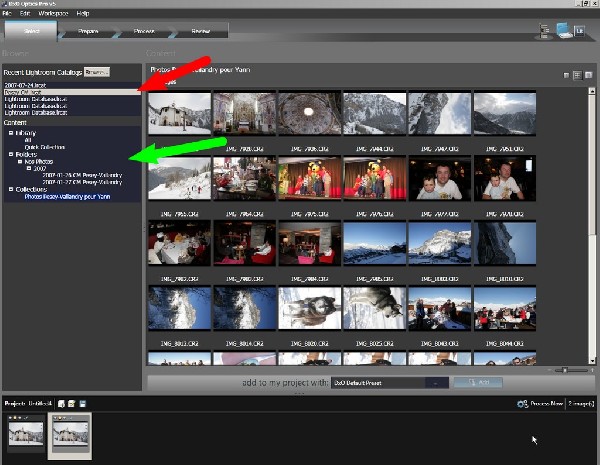The height and width of the screenshot is (465, 600).
Task: Select terrace group photo IMG_8043.CR2
Action: 440,308
